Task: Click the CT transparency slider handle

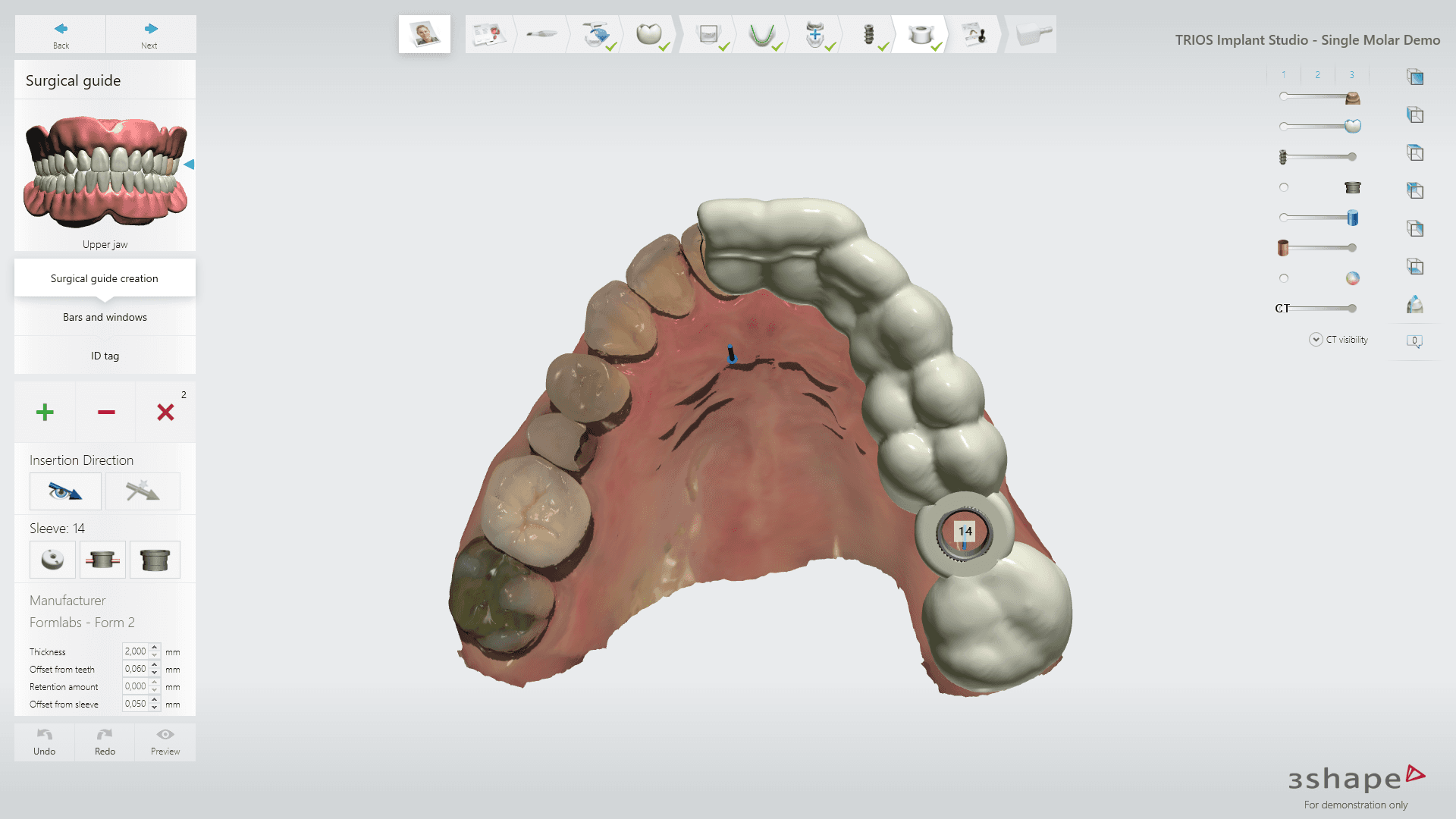Action: click(1352, 309)
